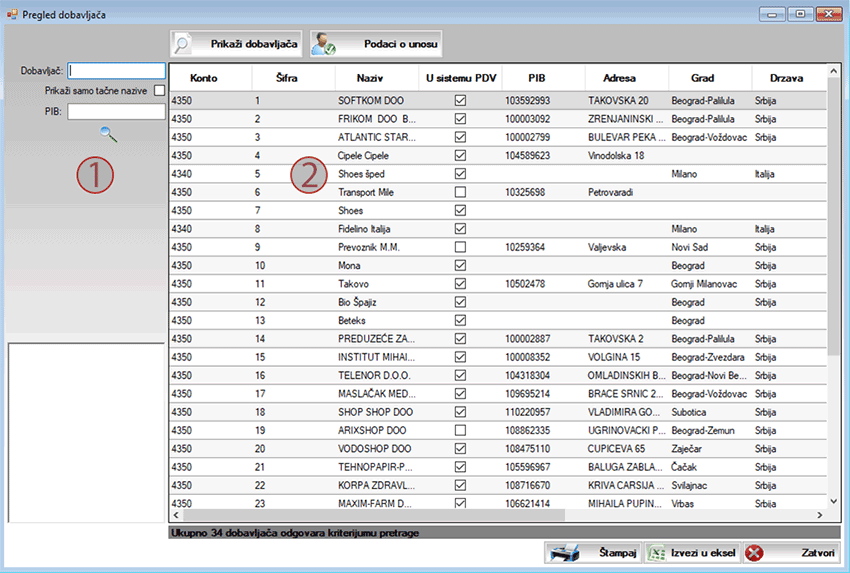Select the Bio Špajiz cell

[x=377, y=302]
